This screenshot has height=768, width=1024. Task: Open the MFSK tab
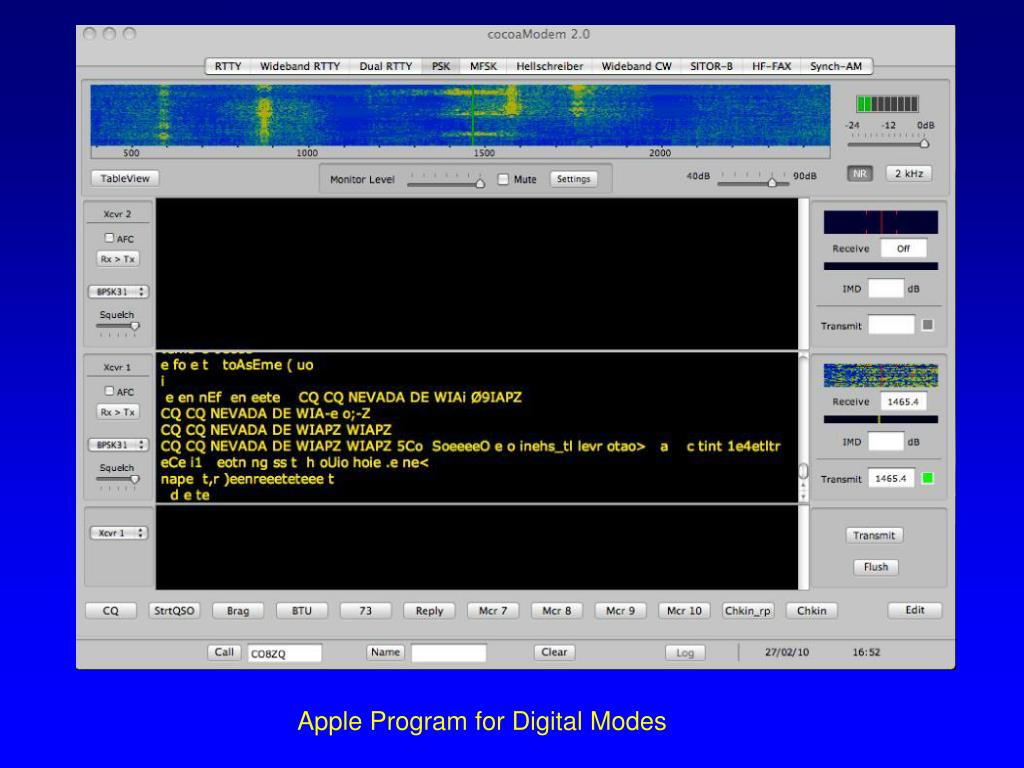[x=483, y=66]
